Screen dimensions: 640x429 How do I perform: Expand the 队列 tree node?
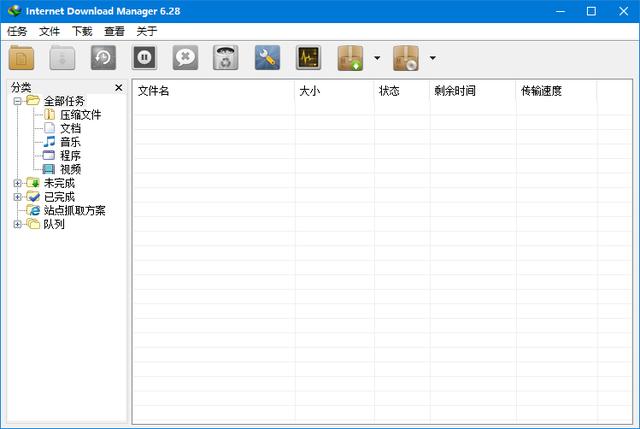[x=17, y=224]
